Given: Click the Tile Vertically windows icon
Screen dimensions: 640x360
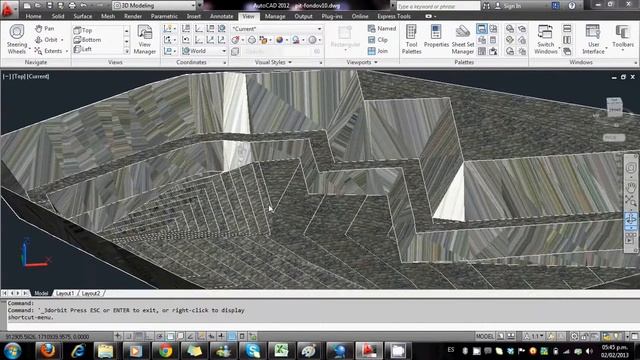Looking at the screenshot, I should coord(567,40).
